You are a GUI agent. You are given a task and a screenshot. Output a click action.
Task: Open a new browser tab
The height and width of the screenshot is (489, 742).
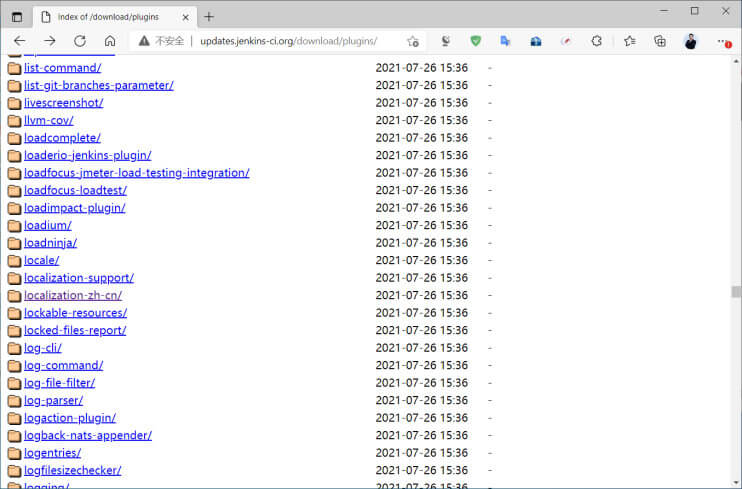(x=209, y=17)
